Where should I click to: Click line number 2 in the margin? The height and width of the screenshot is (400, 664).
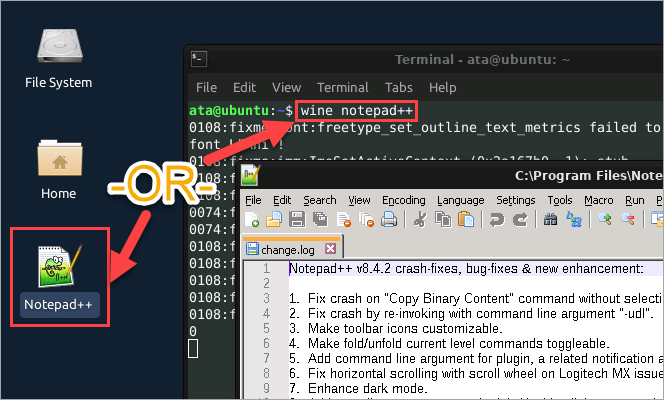pos(266,283)
